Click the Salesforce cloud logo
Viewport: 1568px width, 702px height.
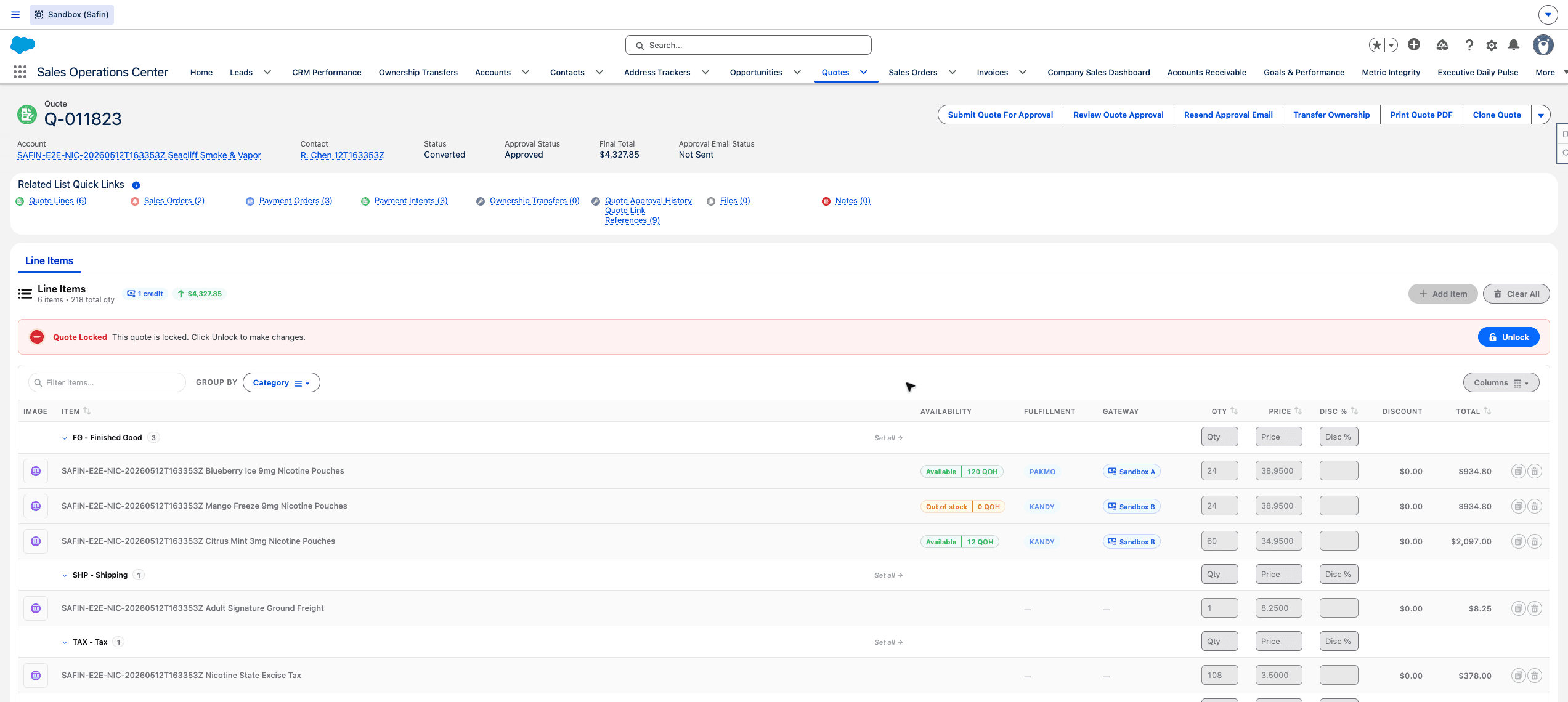[23, 45]
